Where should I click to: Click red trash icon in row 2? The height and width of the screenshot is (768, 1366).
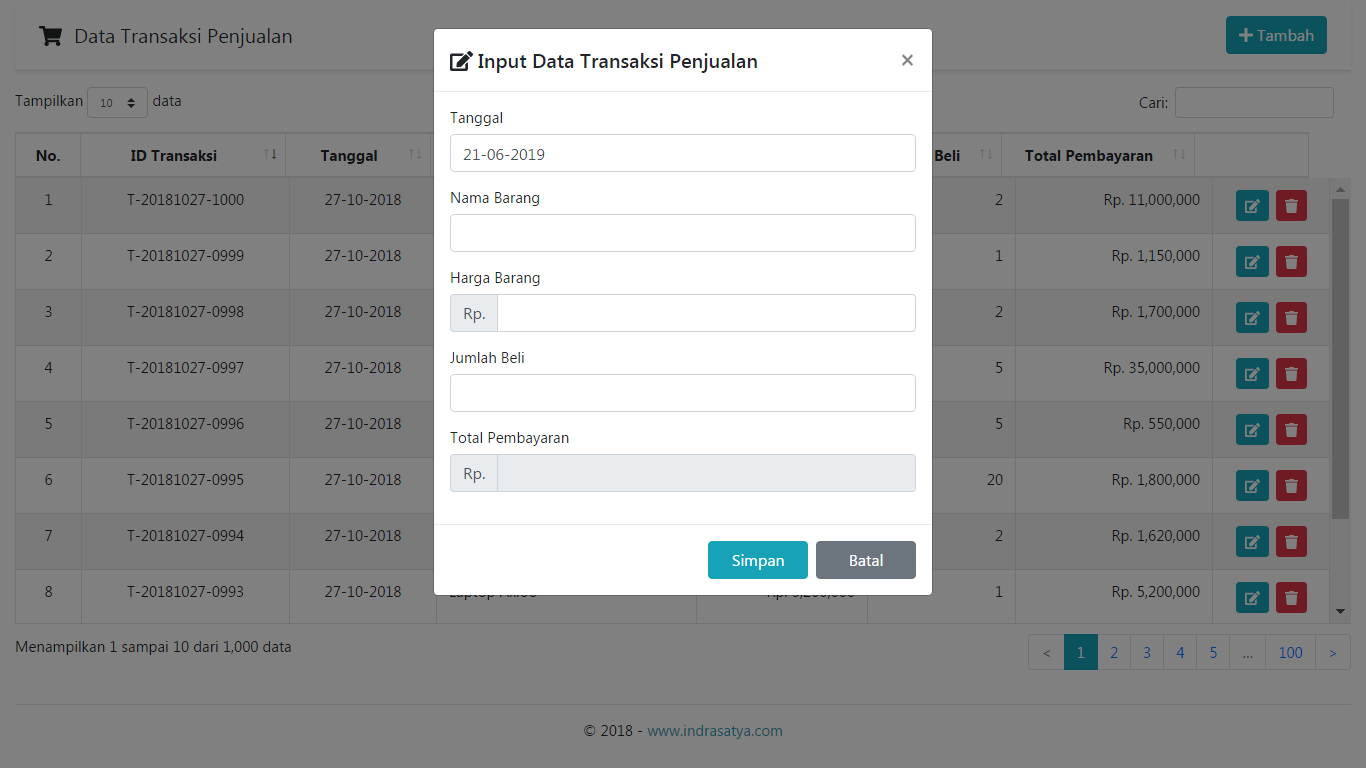click(x=1291, y=262)
